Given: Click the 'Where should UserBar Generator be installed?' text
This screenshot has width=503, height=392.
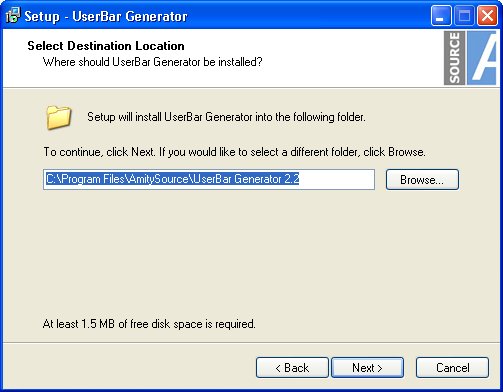Looking at the screenshot, I should tap(152, 62).
